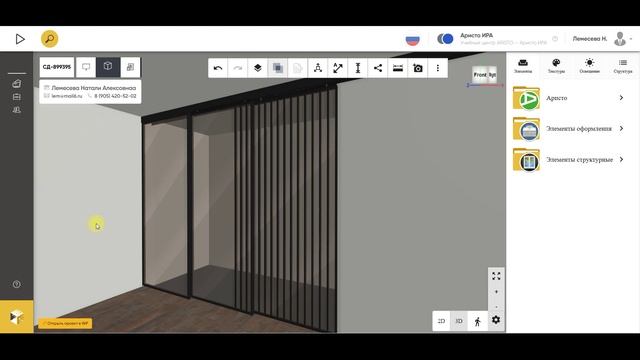Toggle fullscreen expand icon
This screenshot has height=360, width=640.
(496, 276)
